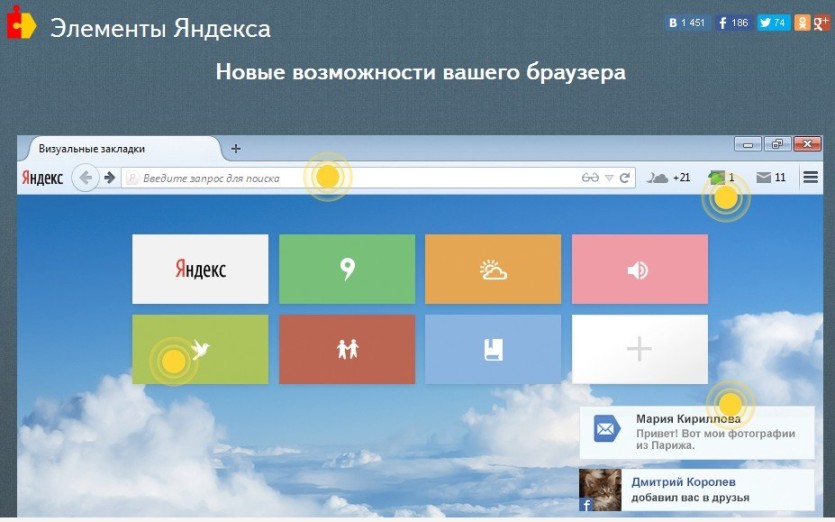Open a new tab with plus button

point(236,149)
